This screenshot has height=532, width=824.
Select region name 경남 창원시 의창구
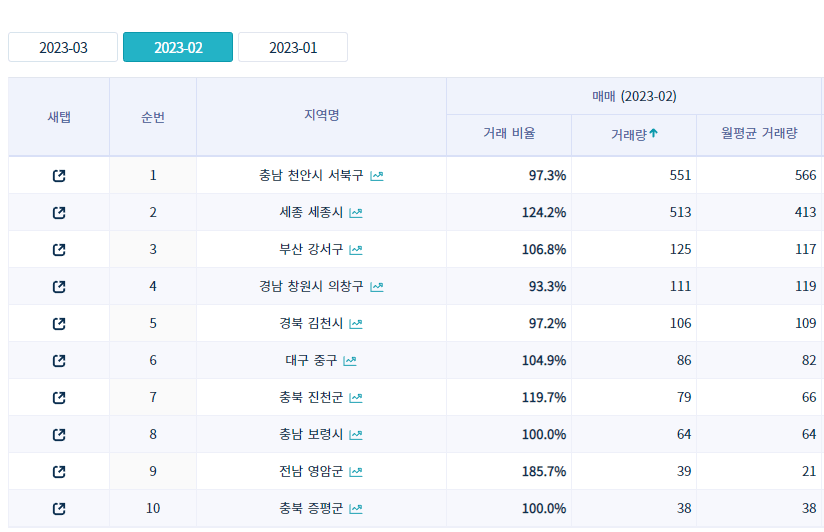point(311,287)
